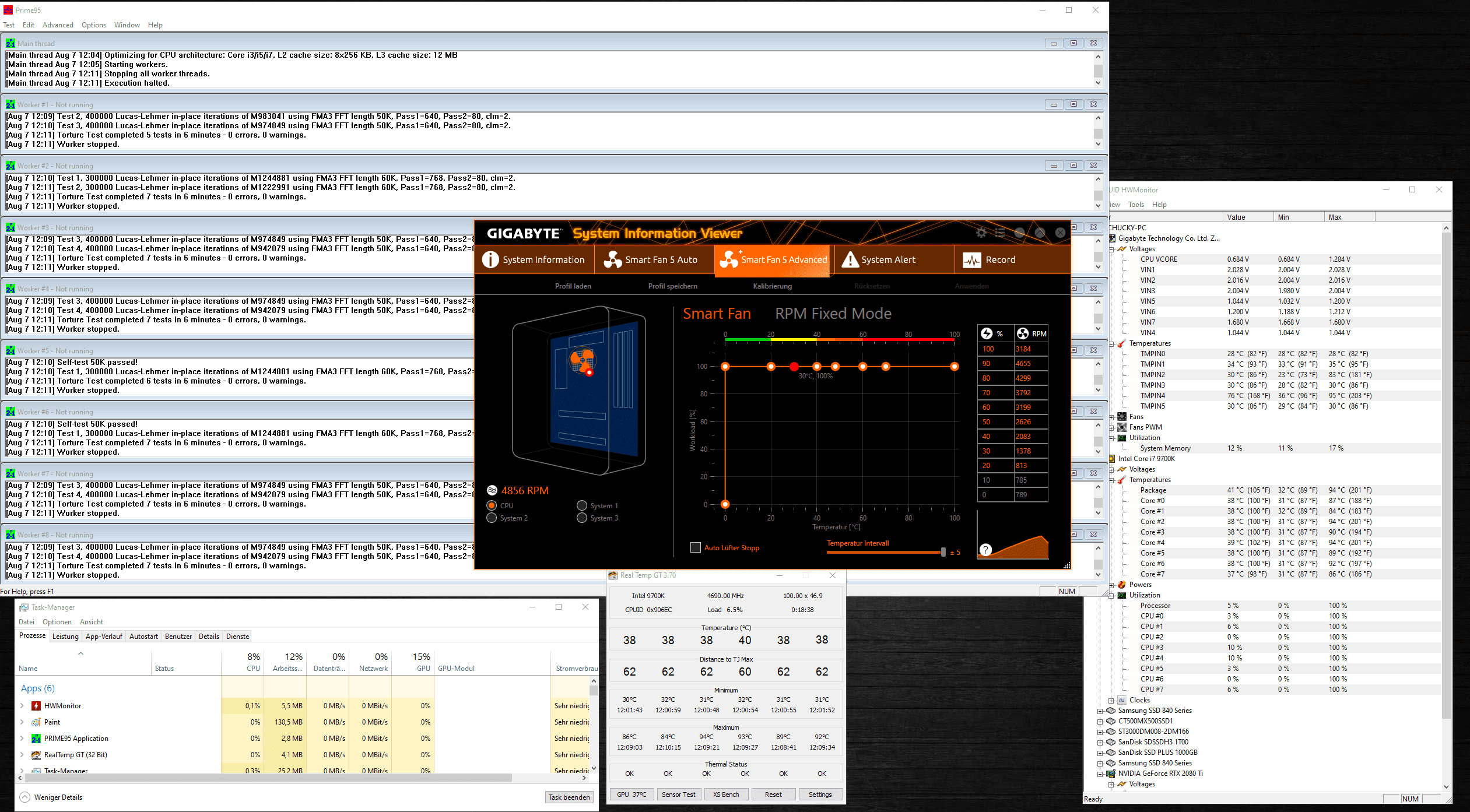Click the Weniger Details collapse arrow icon

click(x=25, y=797)
